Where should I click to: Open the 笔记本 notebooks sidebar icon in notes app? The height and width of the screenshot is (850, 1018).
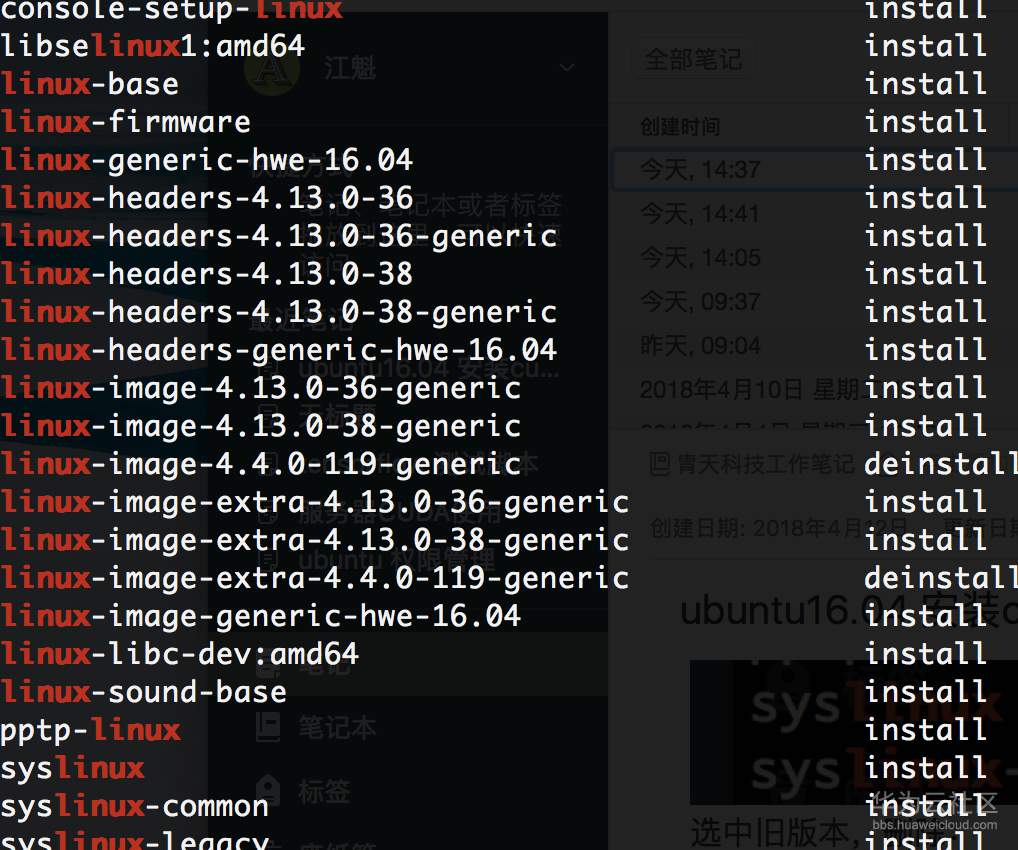pos(268,727)
